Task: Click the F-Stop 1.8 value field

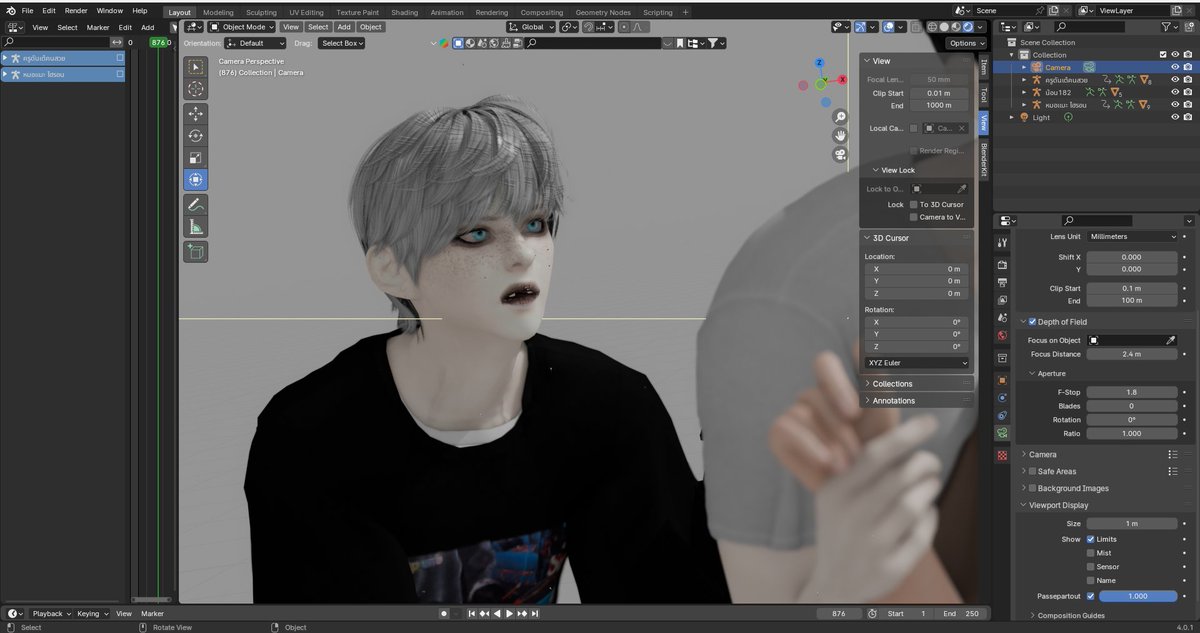Action: coord(1132,392)
